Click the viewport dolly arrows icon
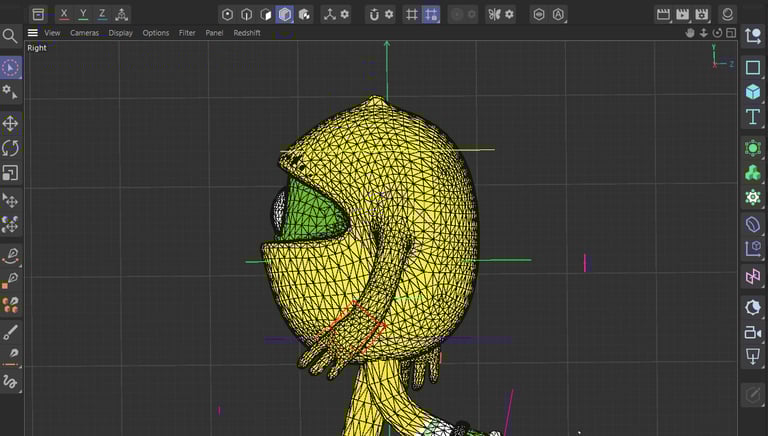Viewport: 768px width, 436px height. (x=703, y=33)
